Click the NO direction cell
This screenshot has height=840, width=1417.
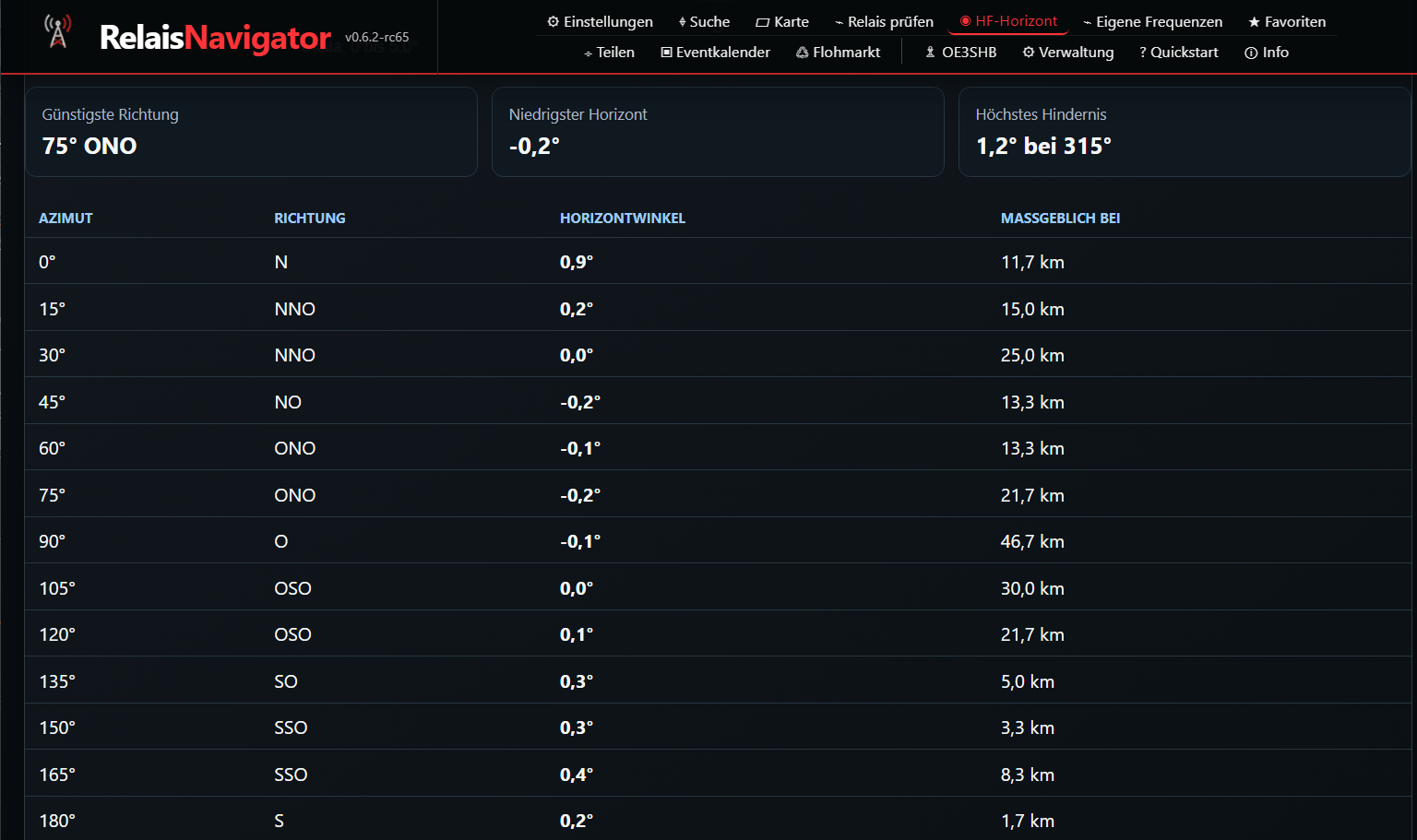coord(288,402)
